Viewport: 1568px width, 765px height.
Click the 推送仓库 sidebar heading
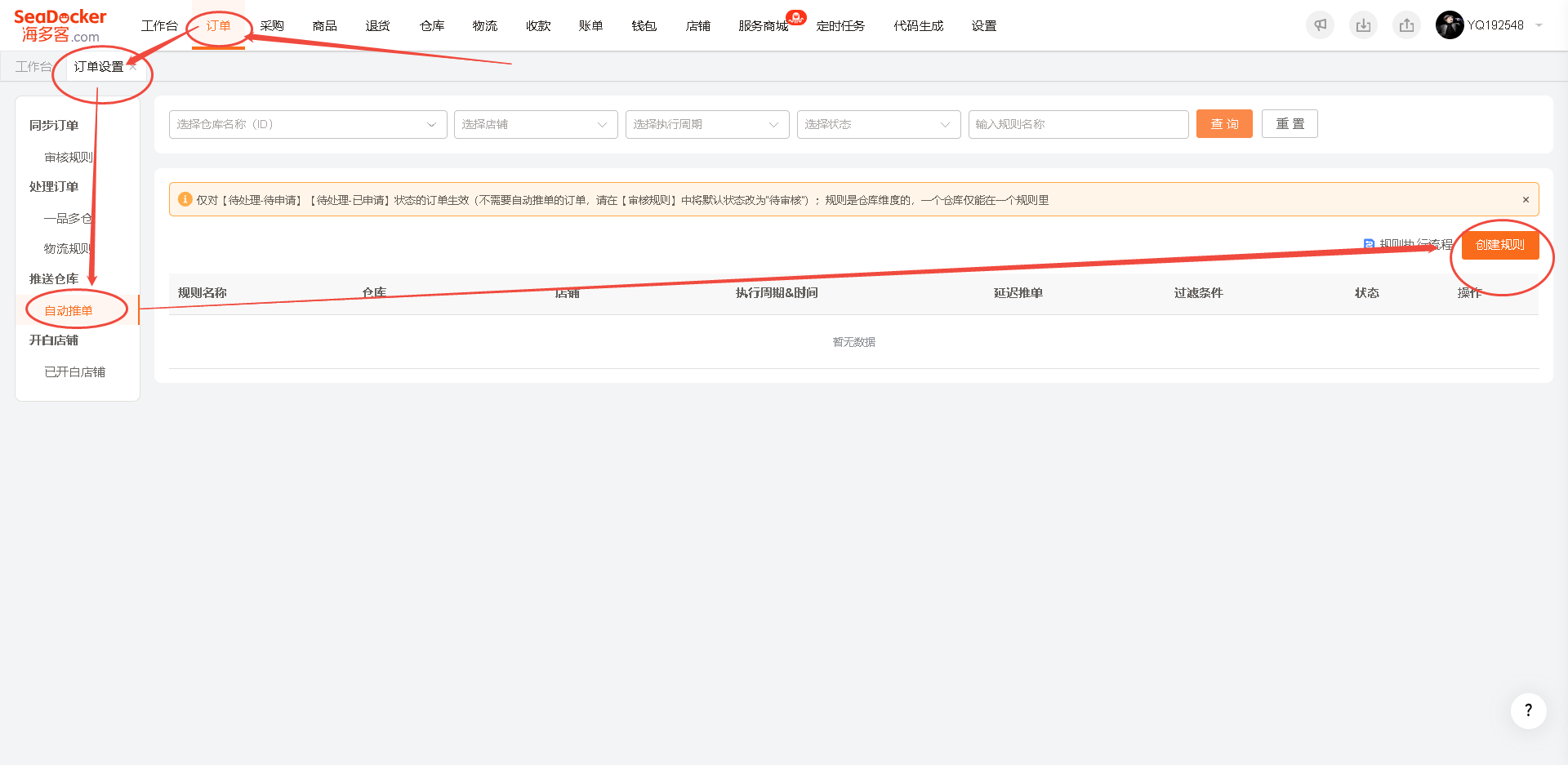[x=54, y=278]
